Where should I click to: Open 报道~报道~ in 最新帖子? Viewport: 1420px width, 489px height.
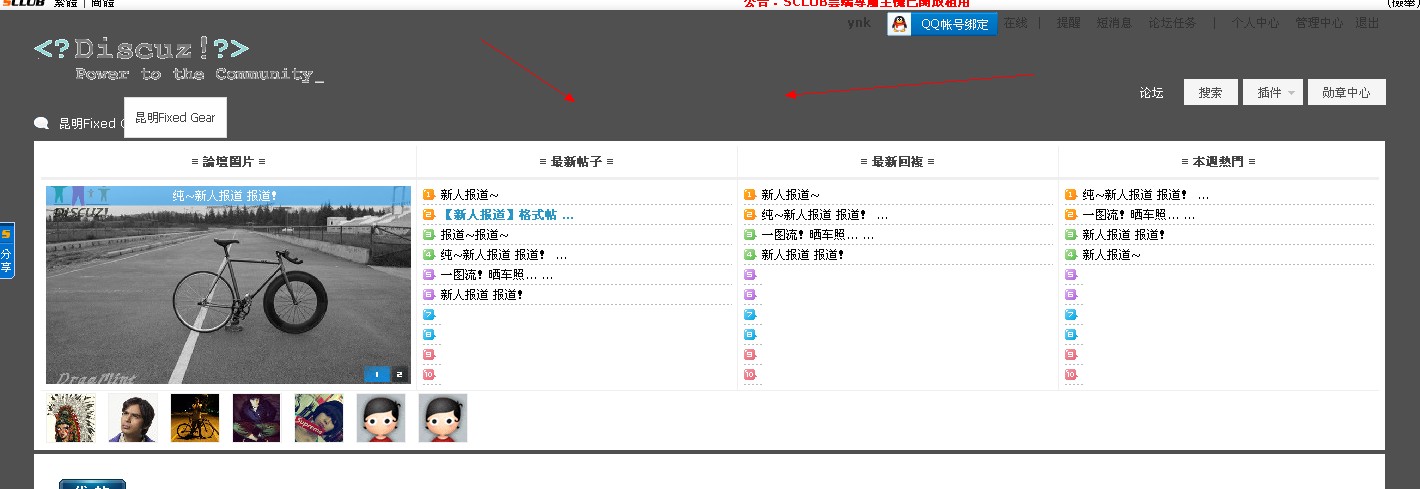(x=475, y=235)
